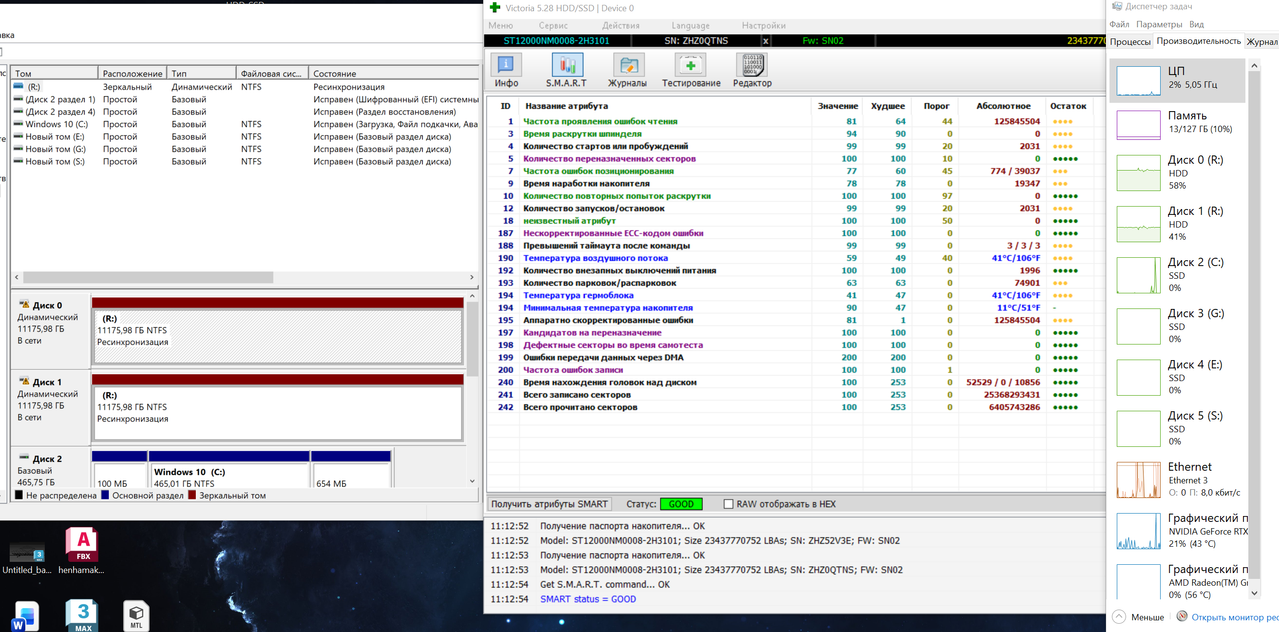Click the Victoria green cross title icon

[494, 8]
